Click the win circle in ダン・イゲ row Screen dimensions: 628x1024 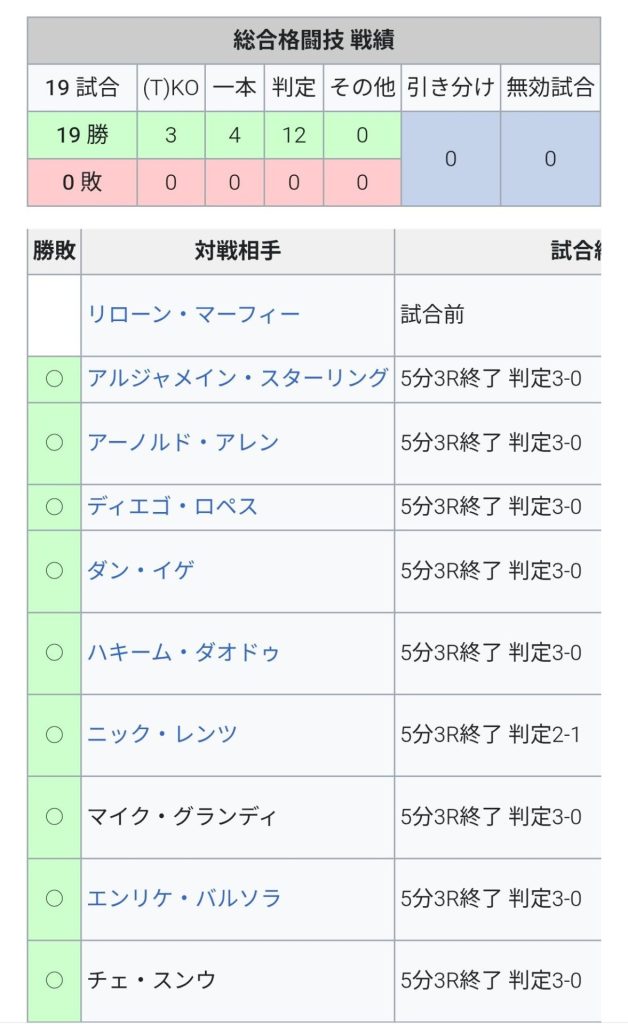point(54,570)
